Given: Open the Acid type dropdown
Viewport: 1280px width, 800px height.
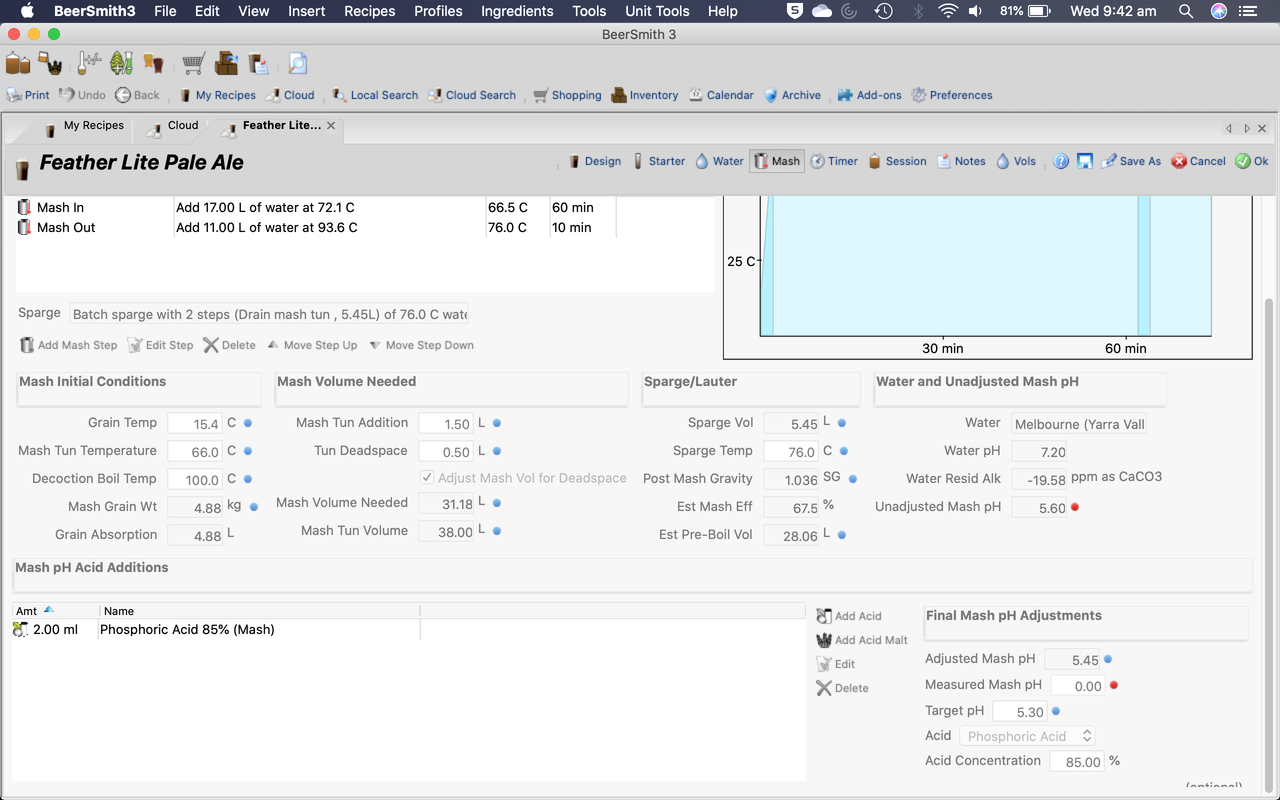Looking at the screenshot, I should coord(1027,736).
